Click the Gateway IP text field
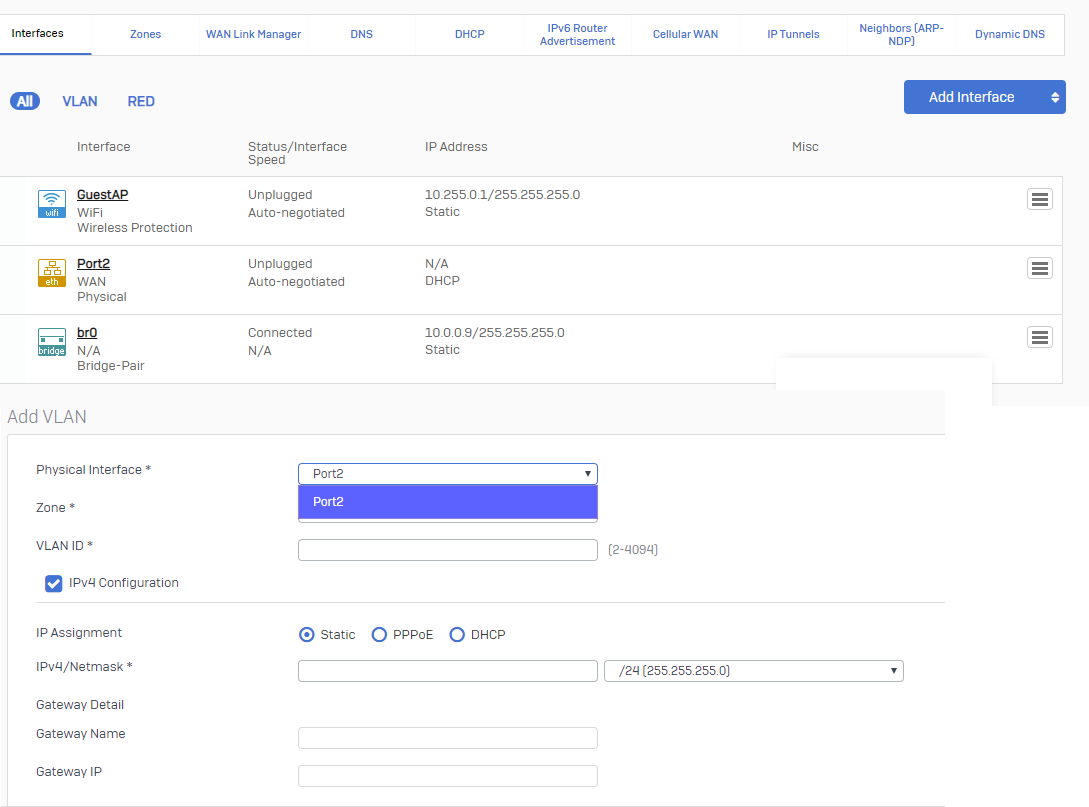This screenshot has width=1089, height=807. (x=447, y=776)
